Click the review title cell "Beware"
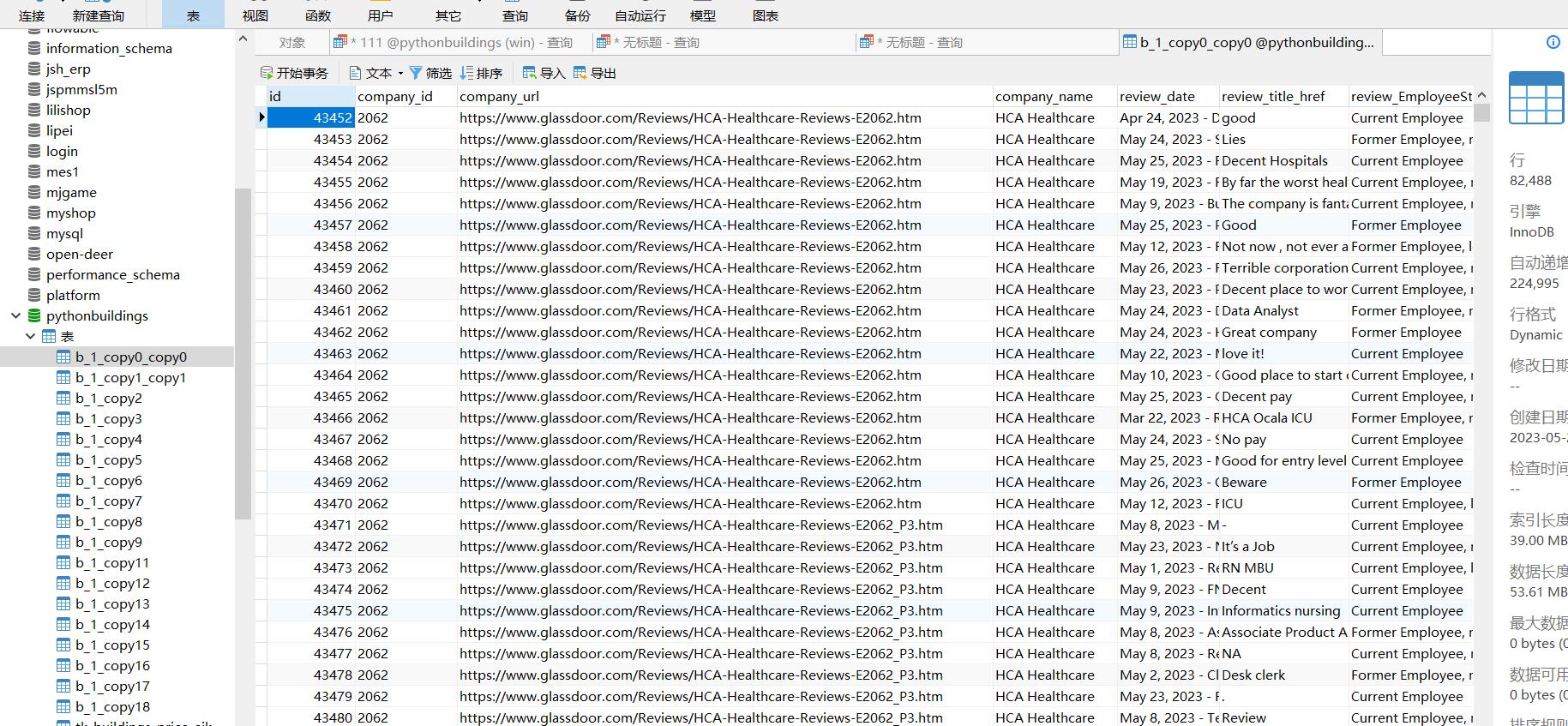This screenshot has width=1568, height=726. [x=1283, y=482]
